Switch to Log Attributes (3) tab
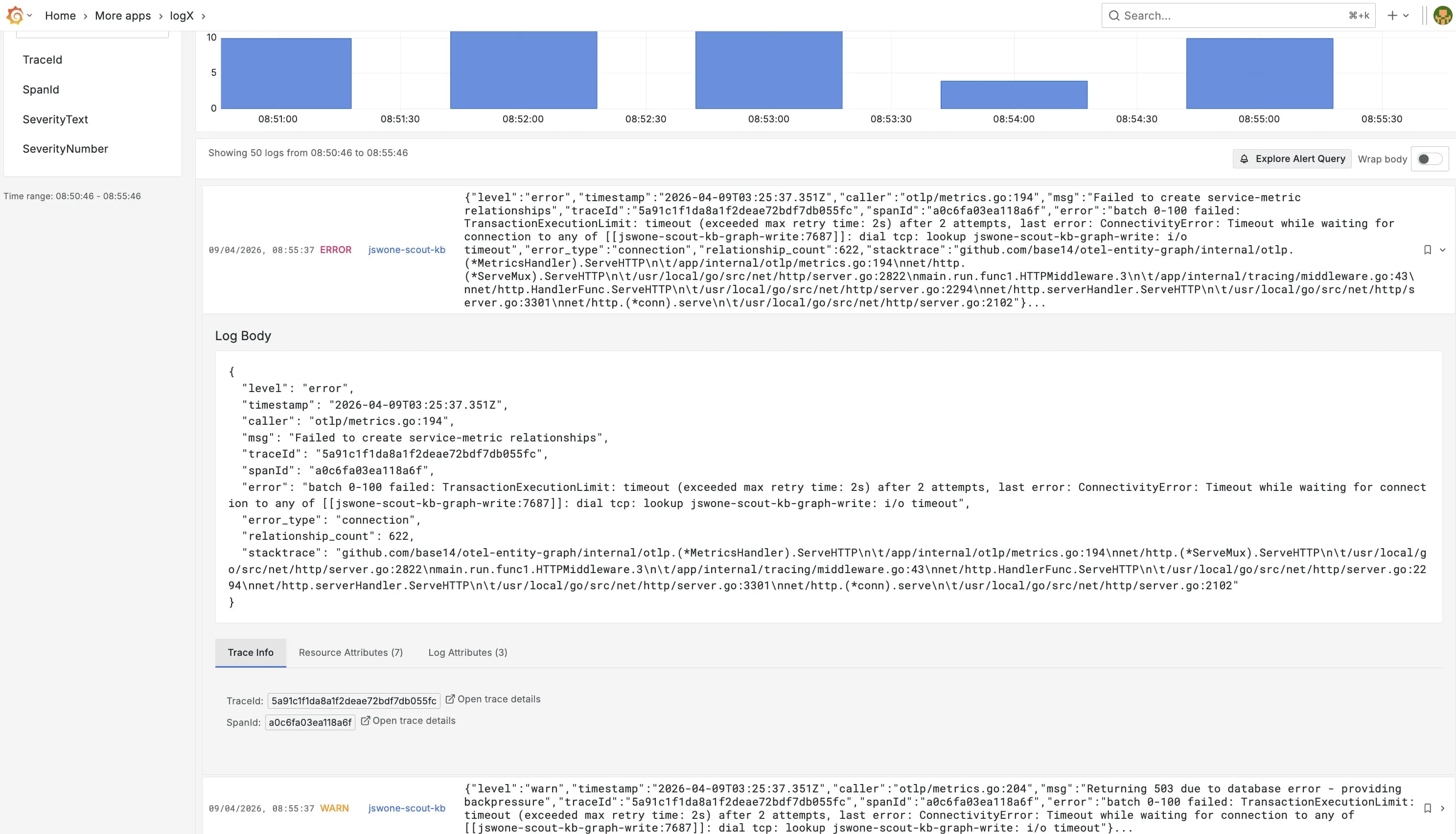Screen dimensions: 1456x834 click(467, 652)
